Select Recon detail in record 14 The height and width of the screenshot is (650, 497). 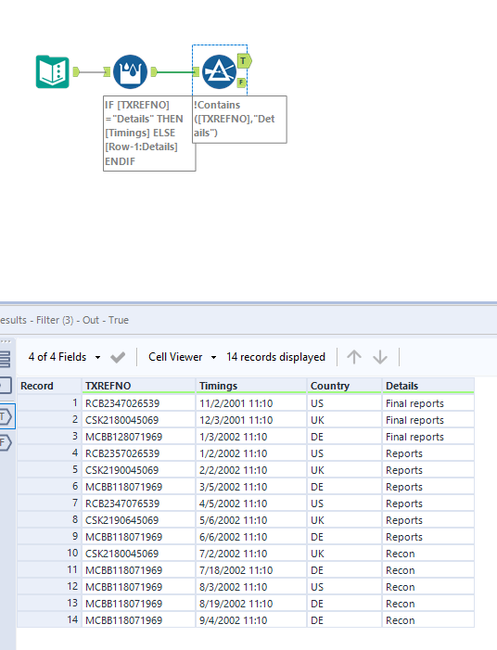428,620
